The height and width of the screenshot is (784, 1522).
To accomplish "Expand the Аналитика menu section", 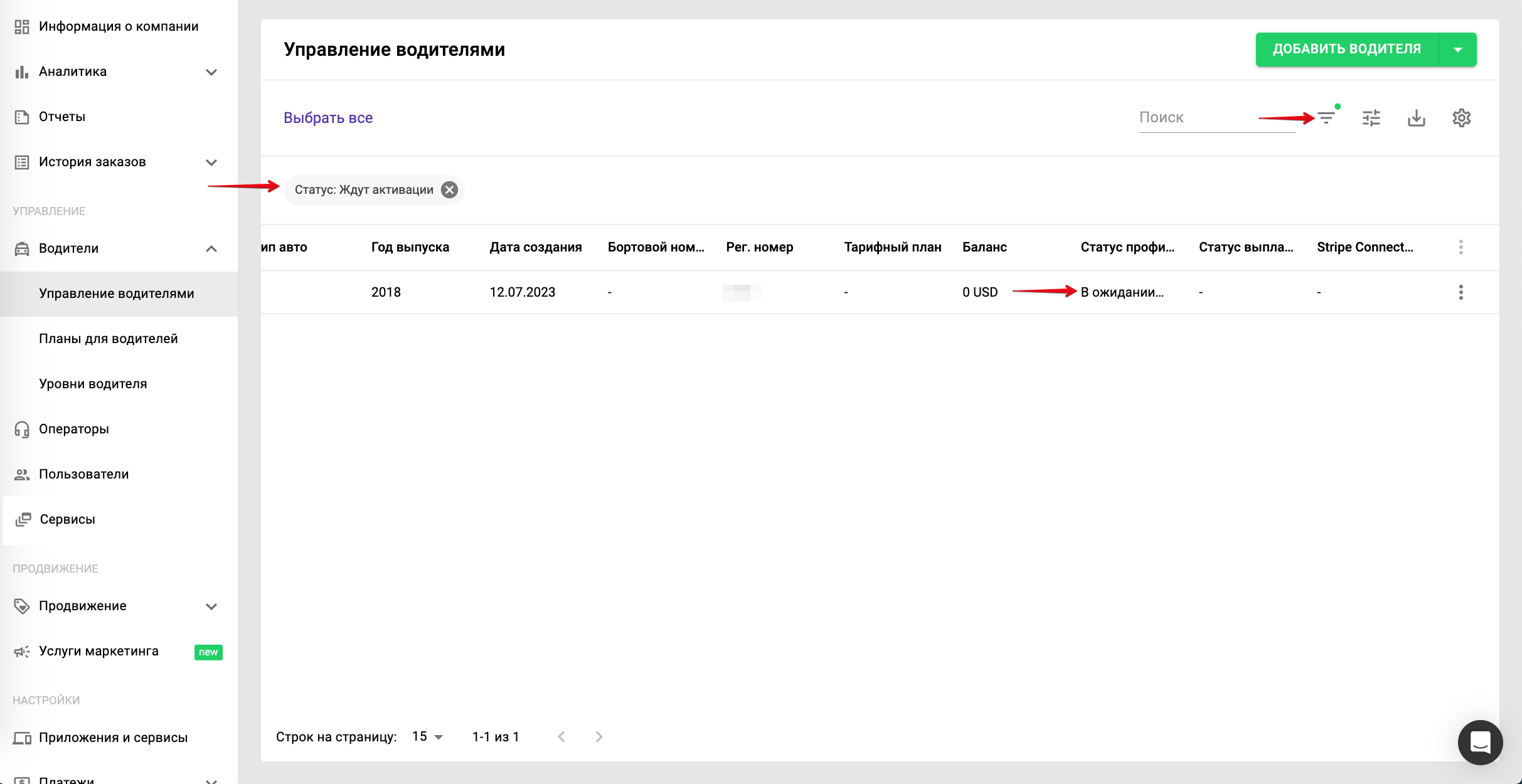I will click(211, 72).
